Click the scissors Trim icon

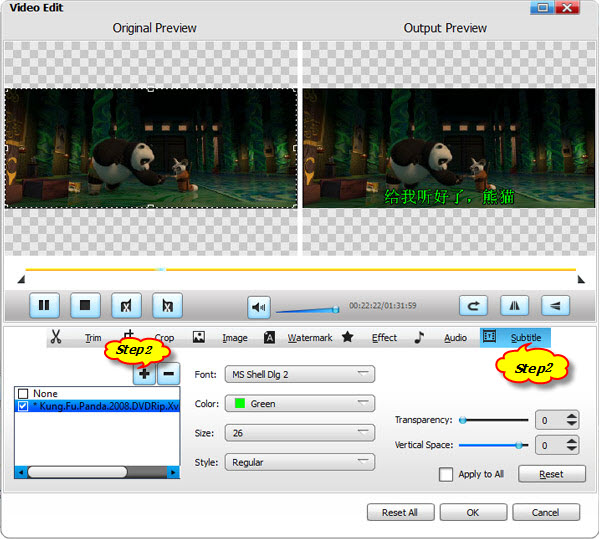tap(56, 337)
